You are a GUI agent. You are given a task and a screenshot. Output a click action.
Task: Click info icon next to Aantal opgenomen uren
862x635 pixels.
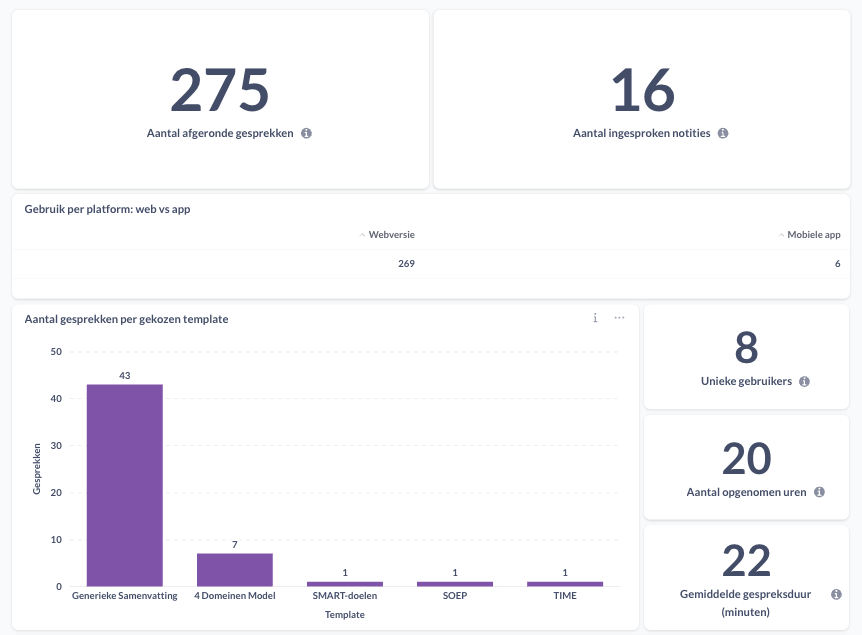(819, 492)
